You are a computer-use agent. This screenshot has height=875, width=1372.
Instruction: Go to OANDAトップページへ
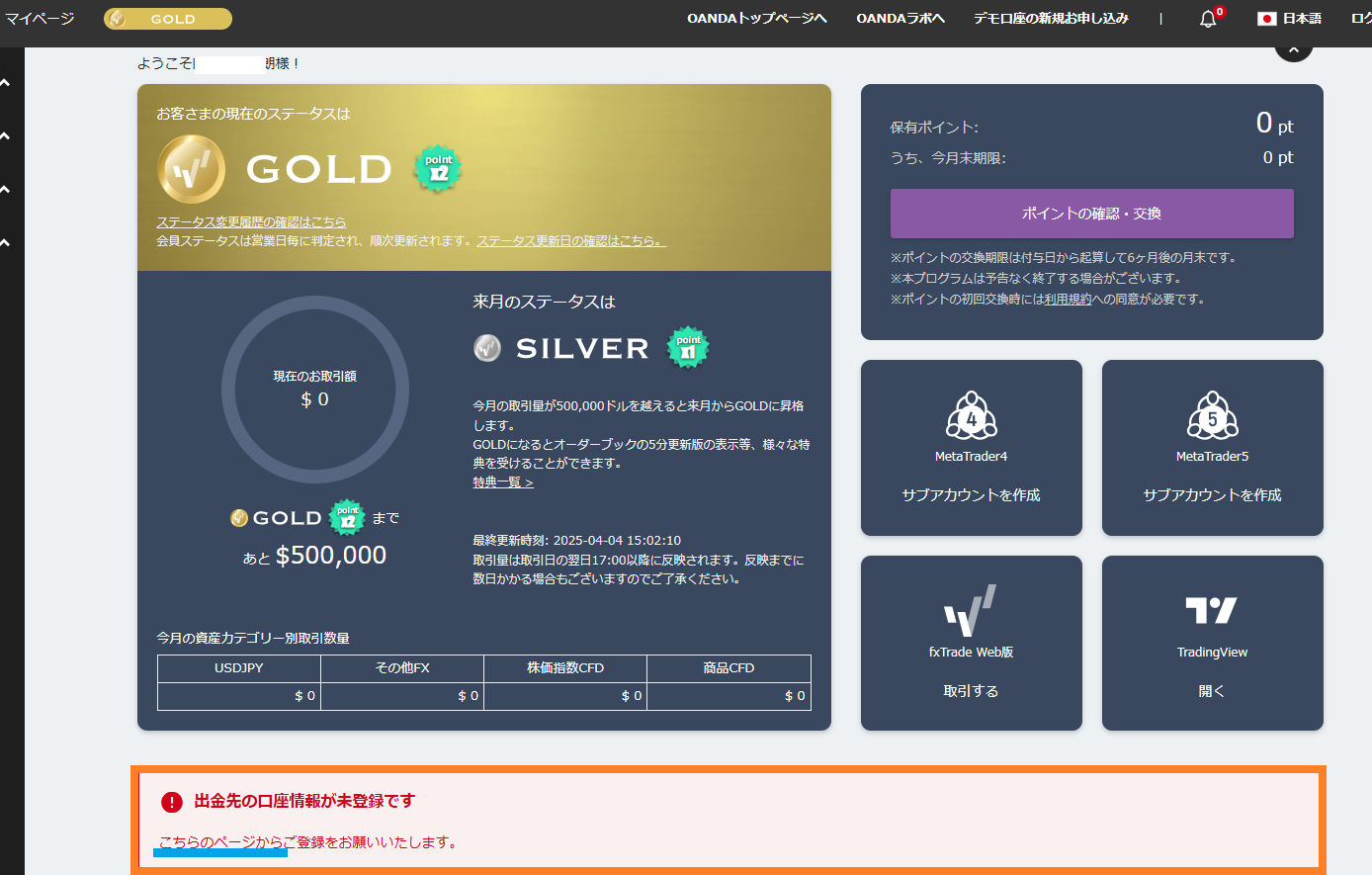(x=757, y=19)
